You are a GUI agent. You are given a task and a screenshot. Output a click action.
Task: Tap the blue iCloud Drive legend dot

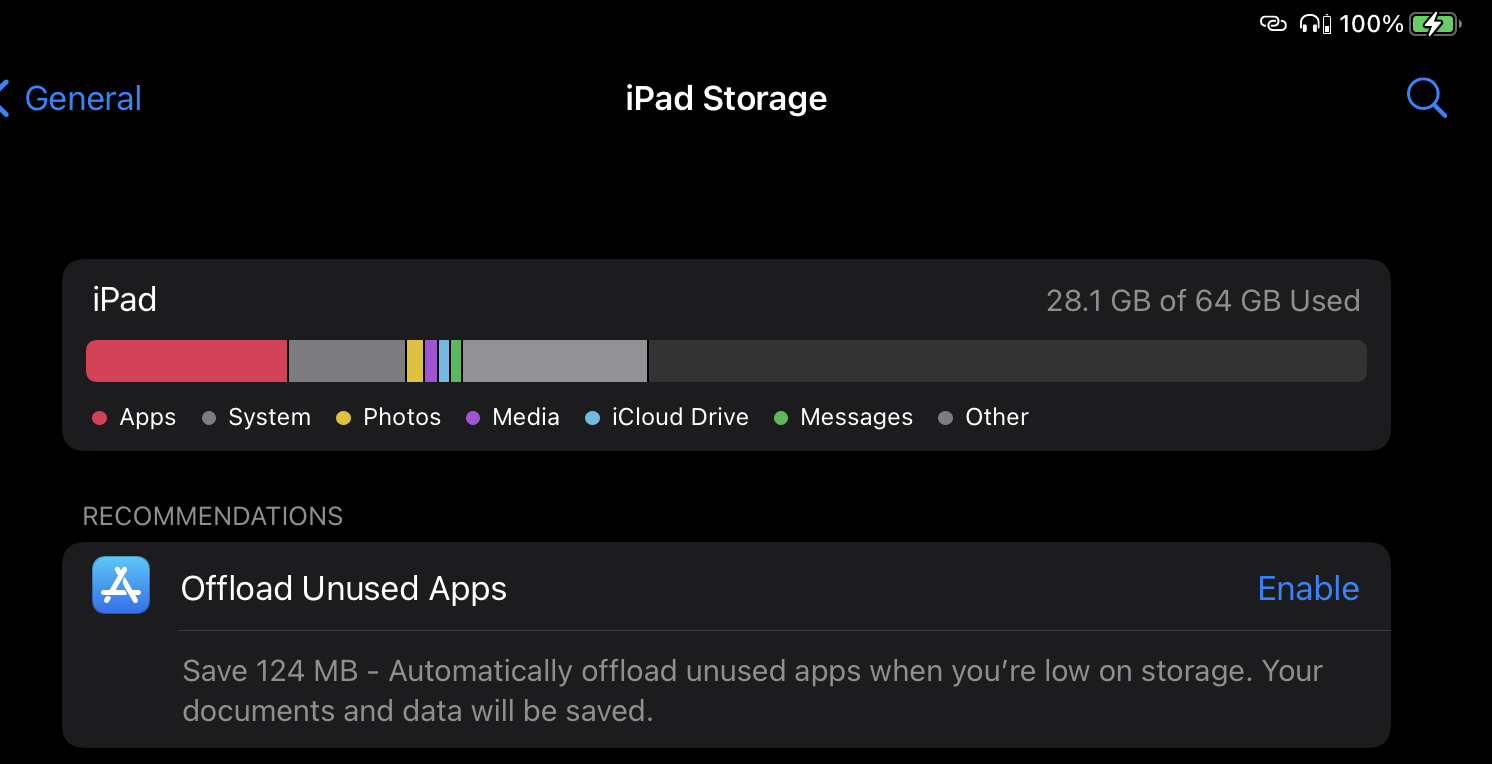click(592, 418)
